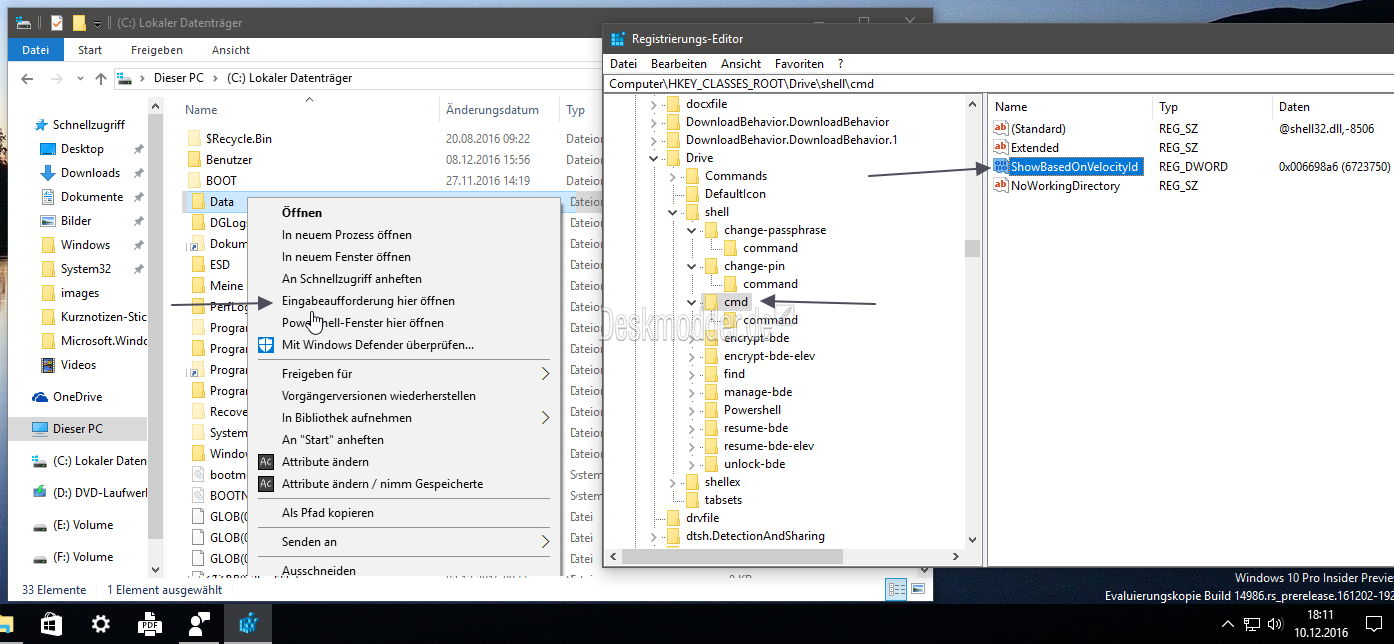This screenshot has width=1394, height=644.
Task: Click the Bilder icon in the sidebar
Action: tap(47, 221)
